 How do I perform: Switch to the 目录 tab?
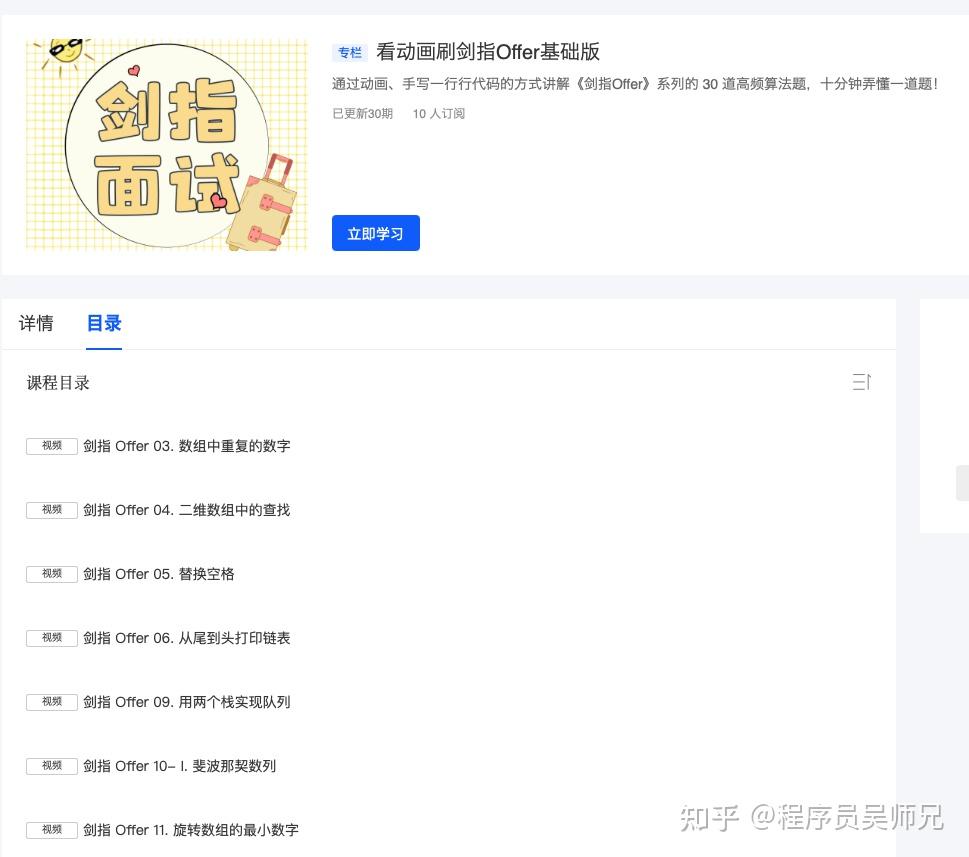tap(104, 323)
